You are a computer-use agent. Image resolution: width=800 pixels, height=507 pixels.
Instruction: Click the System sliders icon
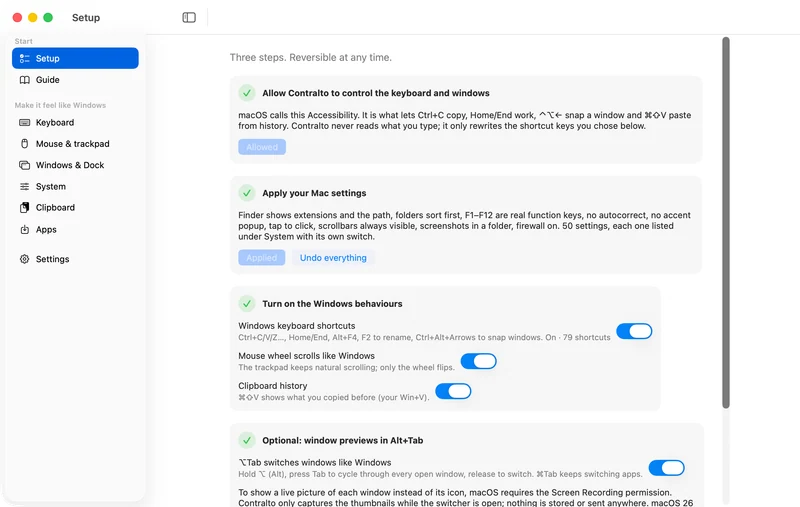coord(24,187)
